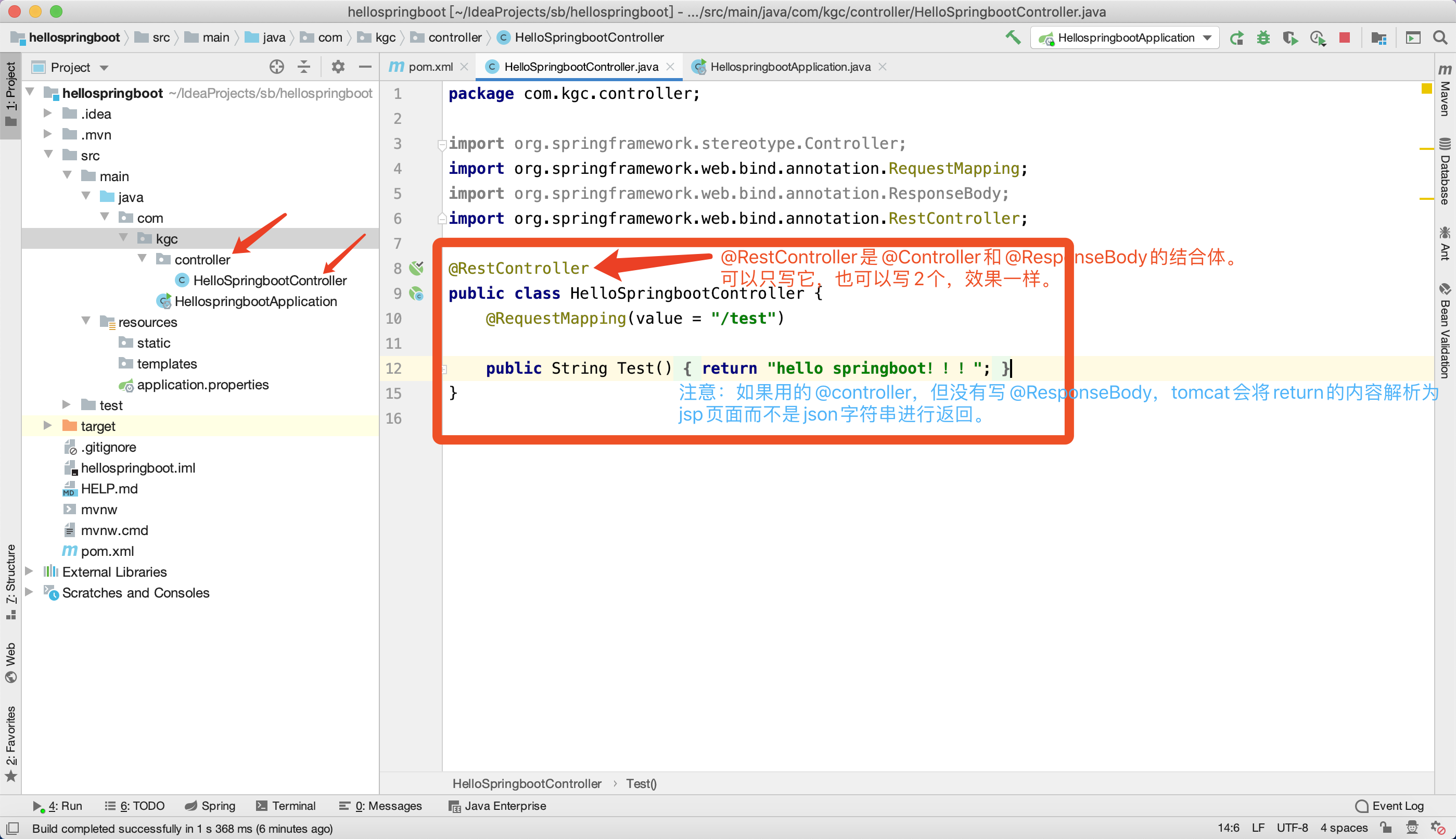
Task: Stop the running application
Action: [1344, 37]
